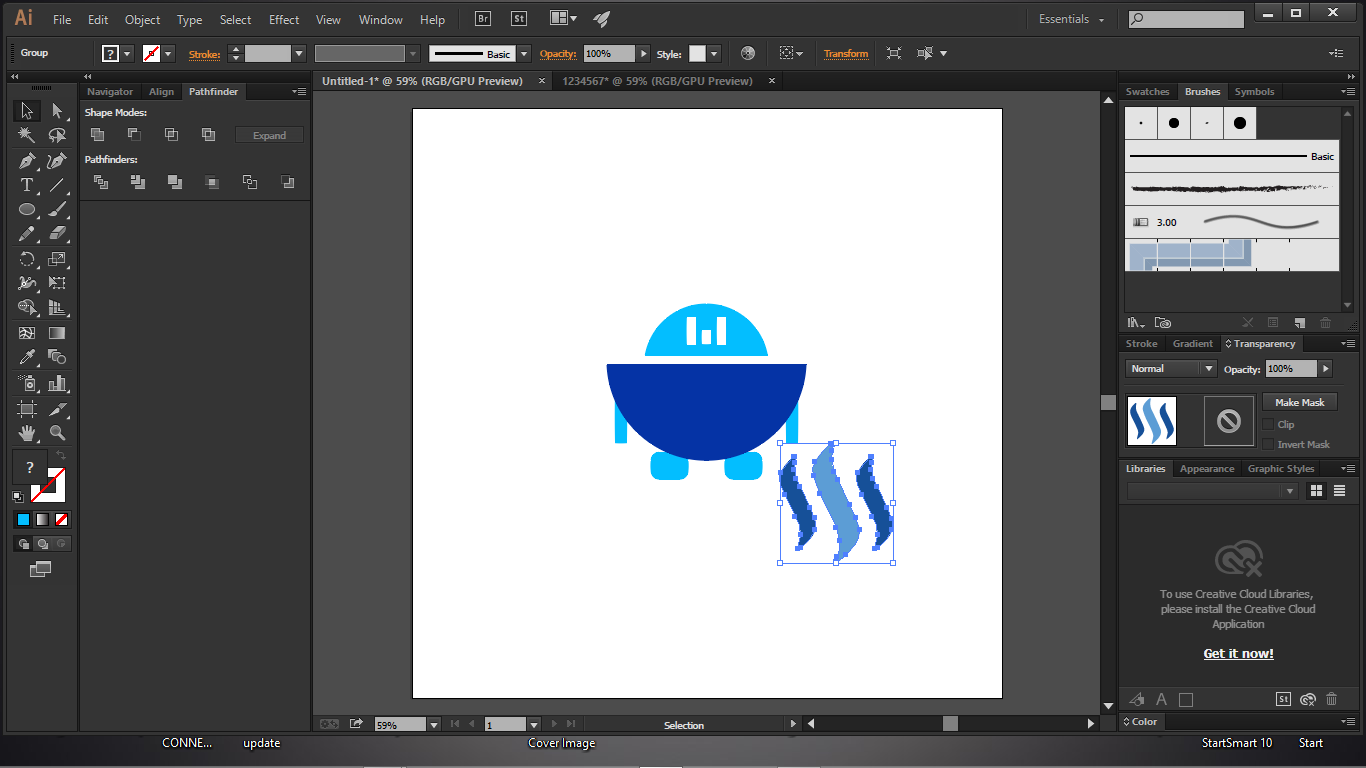1366x768 pixels.
Task: Open the File menu
Action: point(62,19)
